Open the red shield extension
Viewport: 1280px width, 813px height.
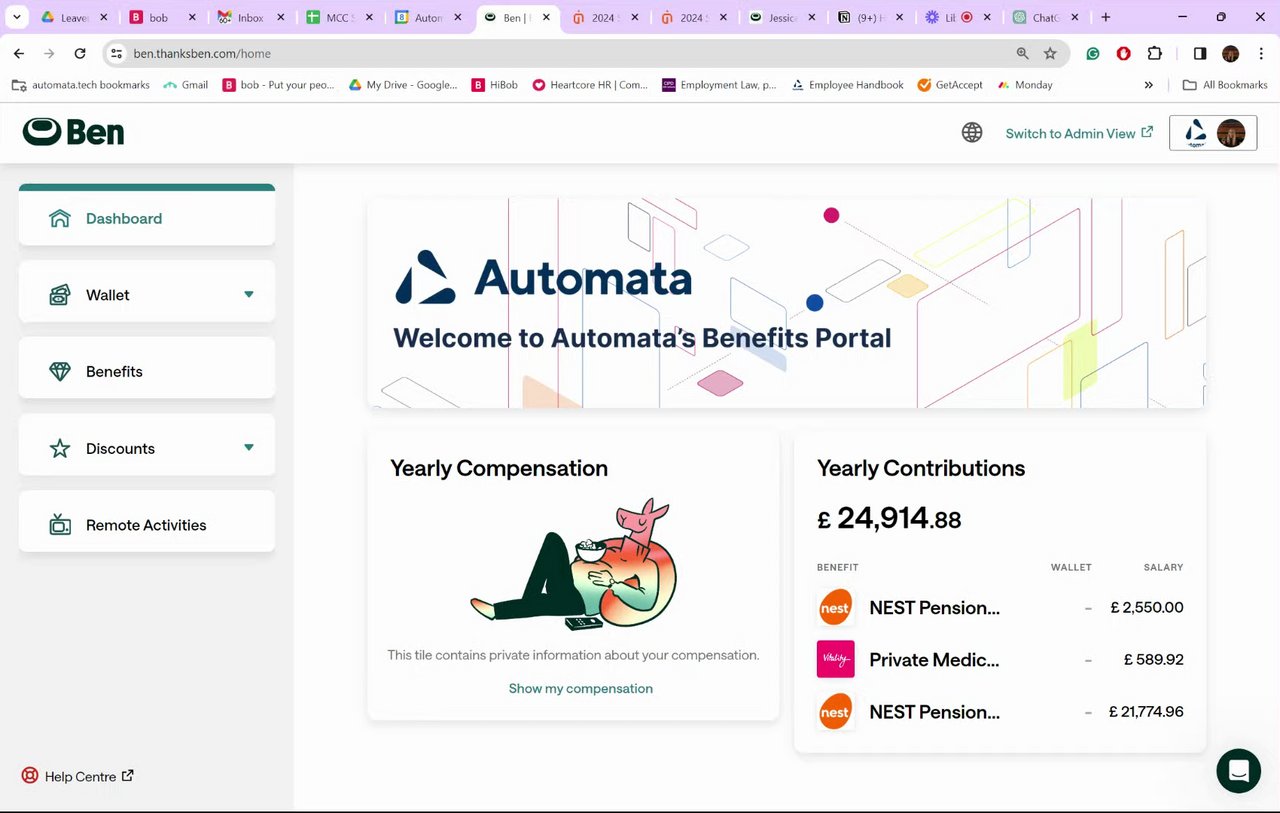(1123, 54)
